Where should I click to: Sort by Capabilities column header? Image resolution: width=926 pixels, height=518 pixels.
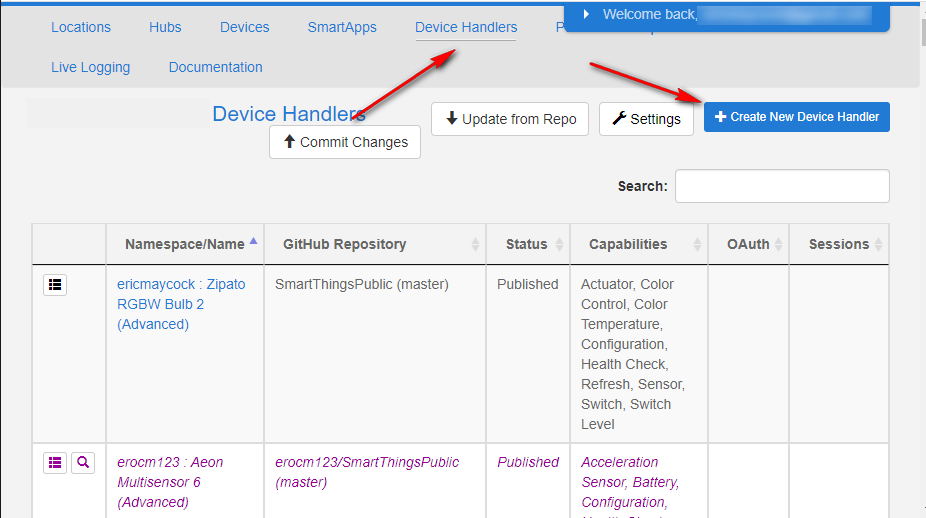(x=628, y=244)
